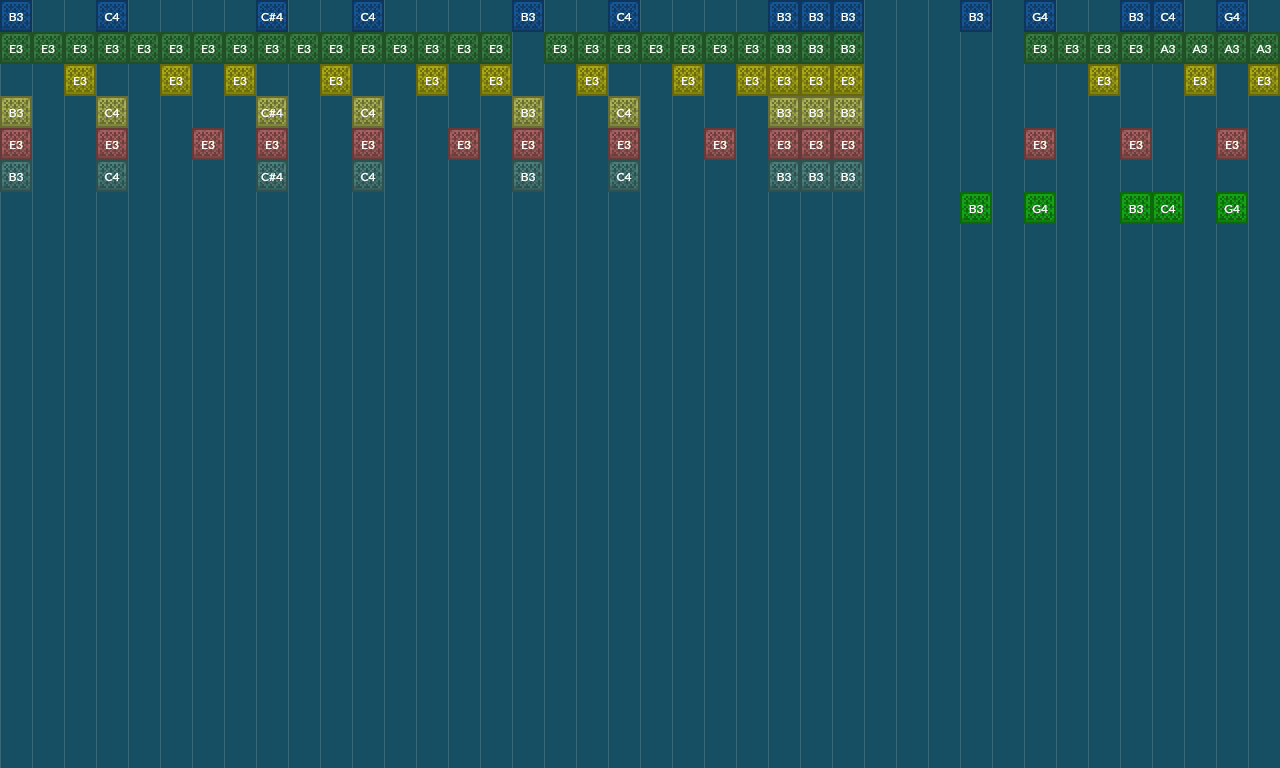Viewport: 1280px width, 768px height.
Task: Select the yellow C#4 note
Action: [272, 113]
